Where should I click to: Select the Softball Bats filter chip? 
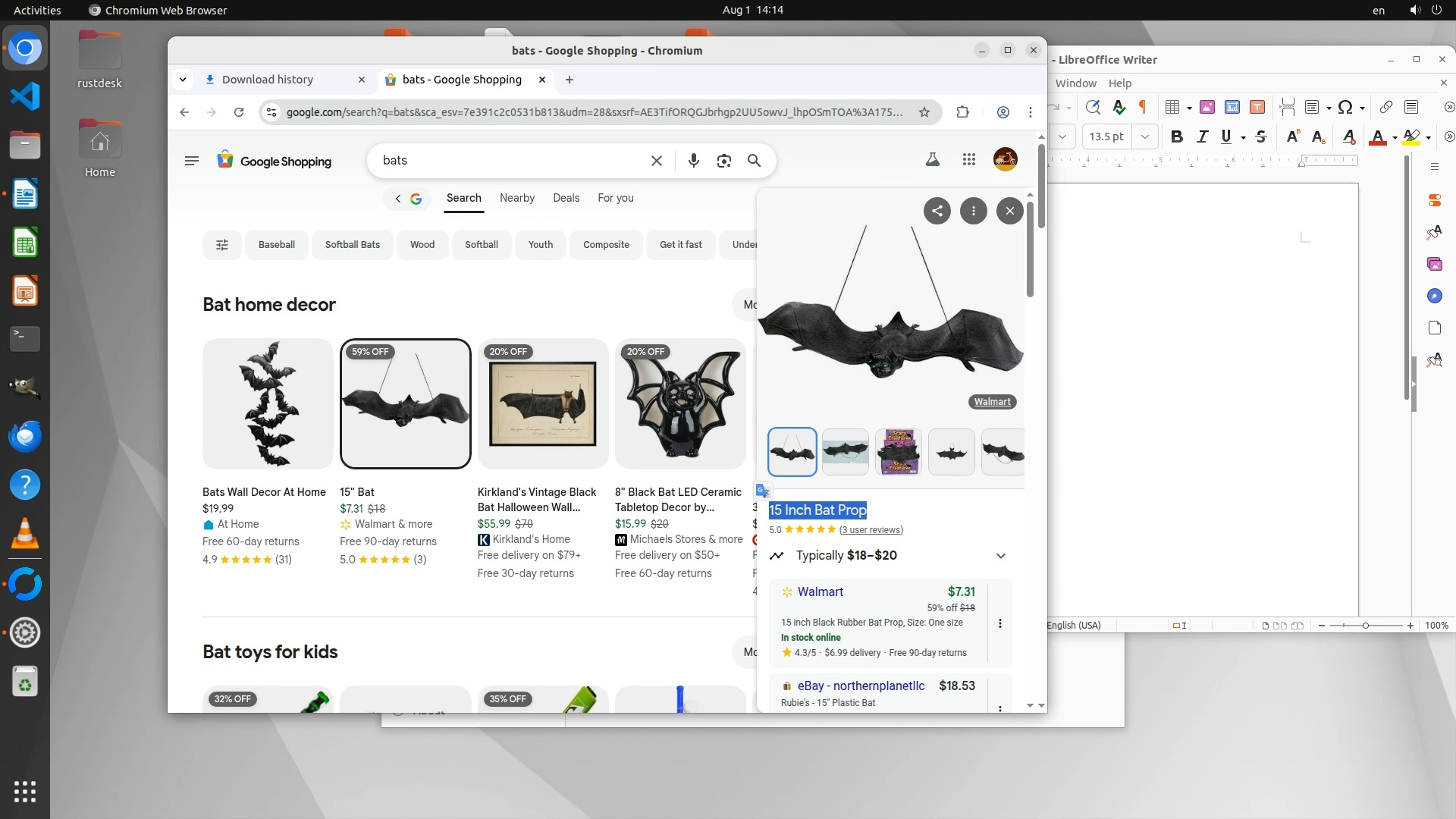pyautogui.click(x=352, y=245)
